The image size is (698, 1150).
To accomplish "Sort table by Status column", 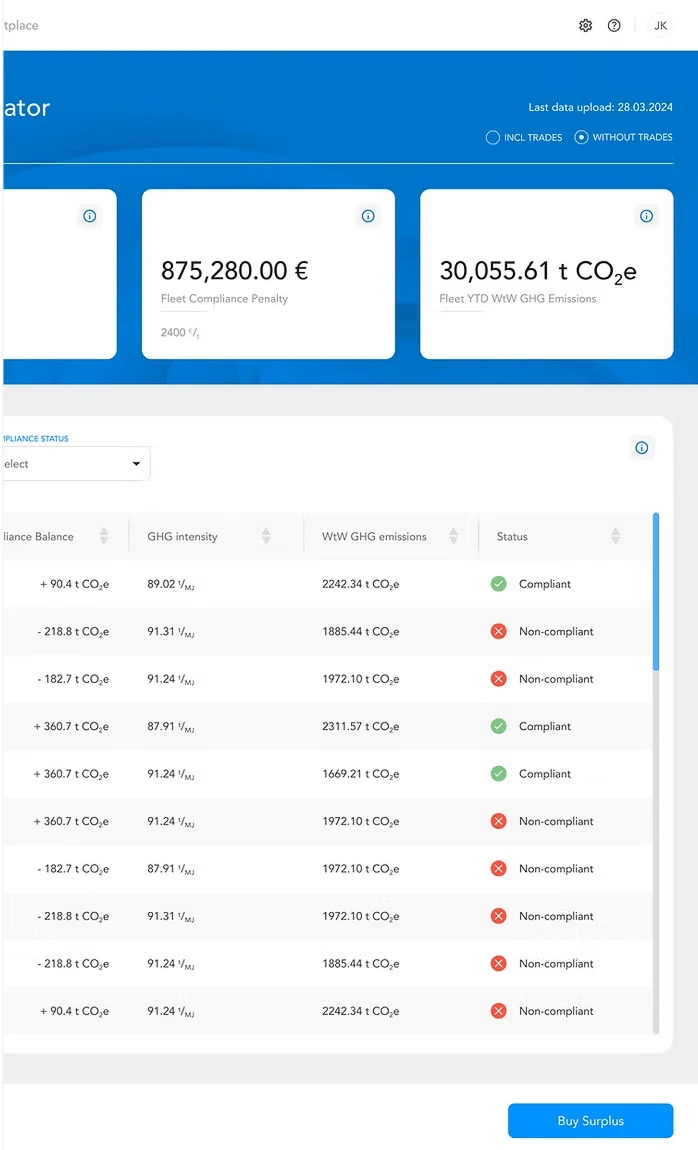I will coord(615,537).
